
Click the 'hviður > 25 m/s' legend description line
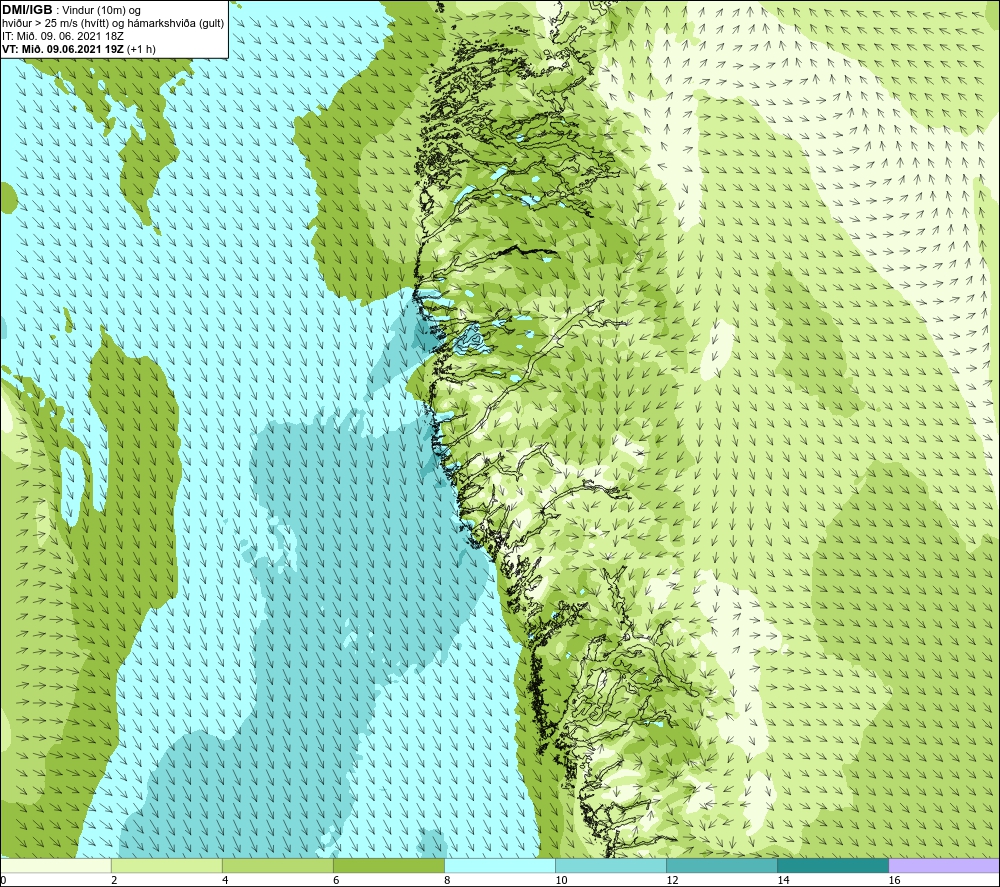pyautogui.click(x=114, y=23)
